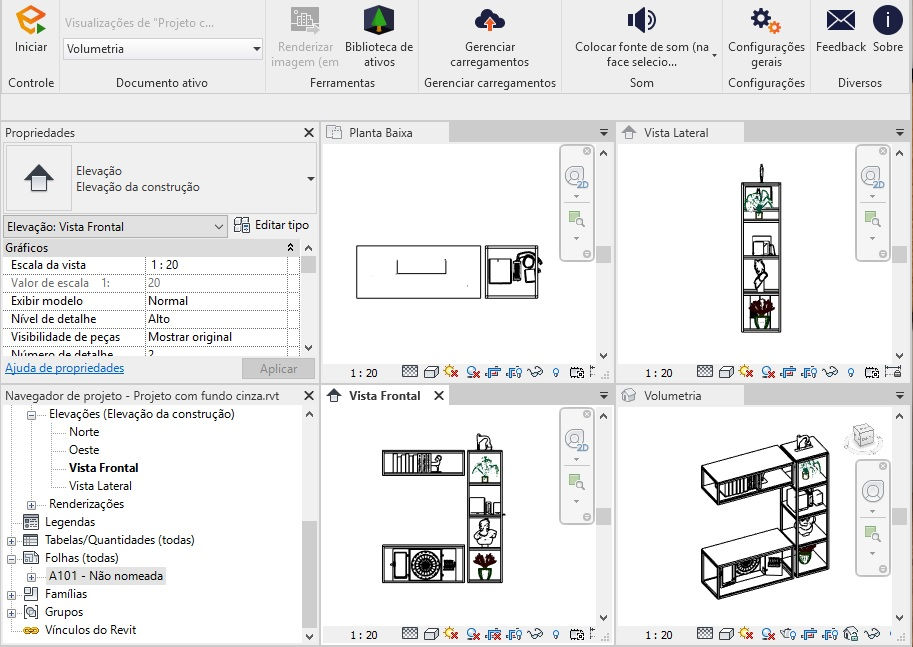This screenshot has width=913, height=647.
Task: Click temporary view properties in Planta Baixa bar
Action: [577, 372]
